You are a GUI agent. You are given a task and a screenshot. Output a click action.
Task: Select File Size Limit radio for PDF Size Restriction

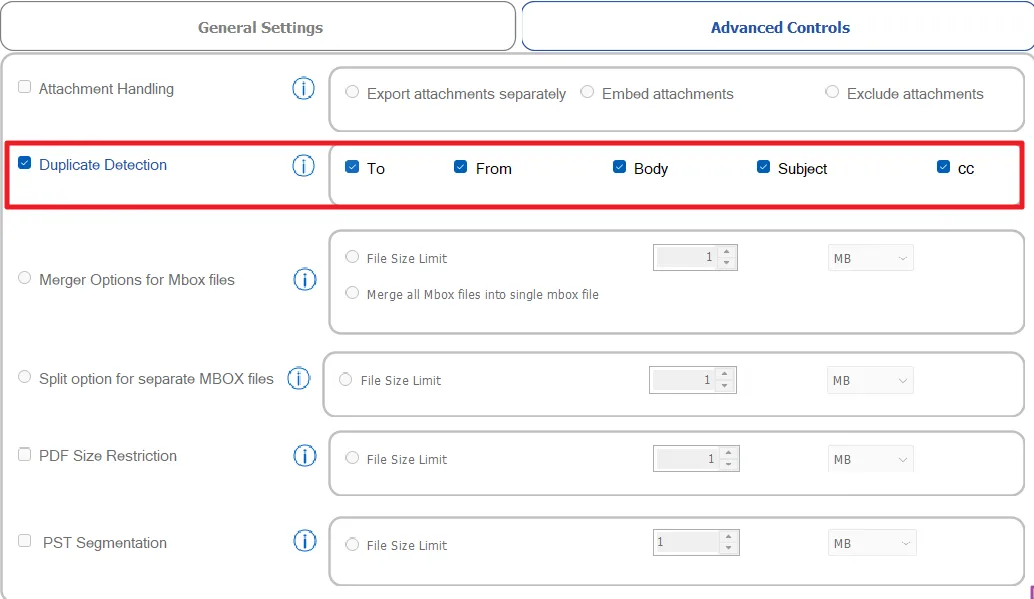[x=352, y=458]
